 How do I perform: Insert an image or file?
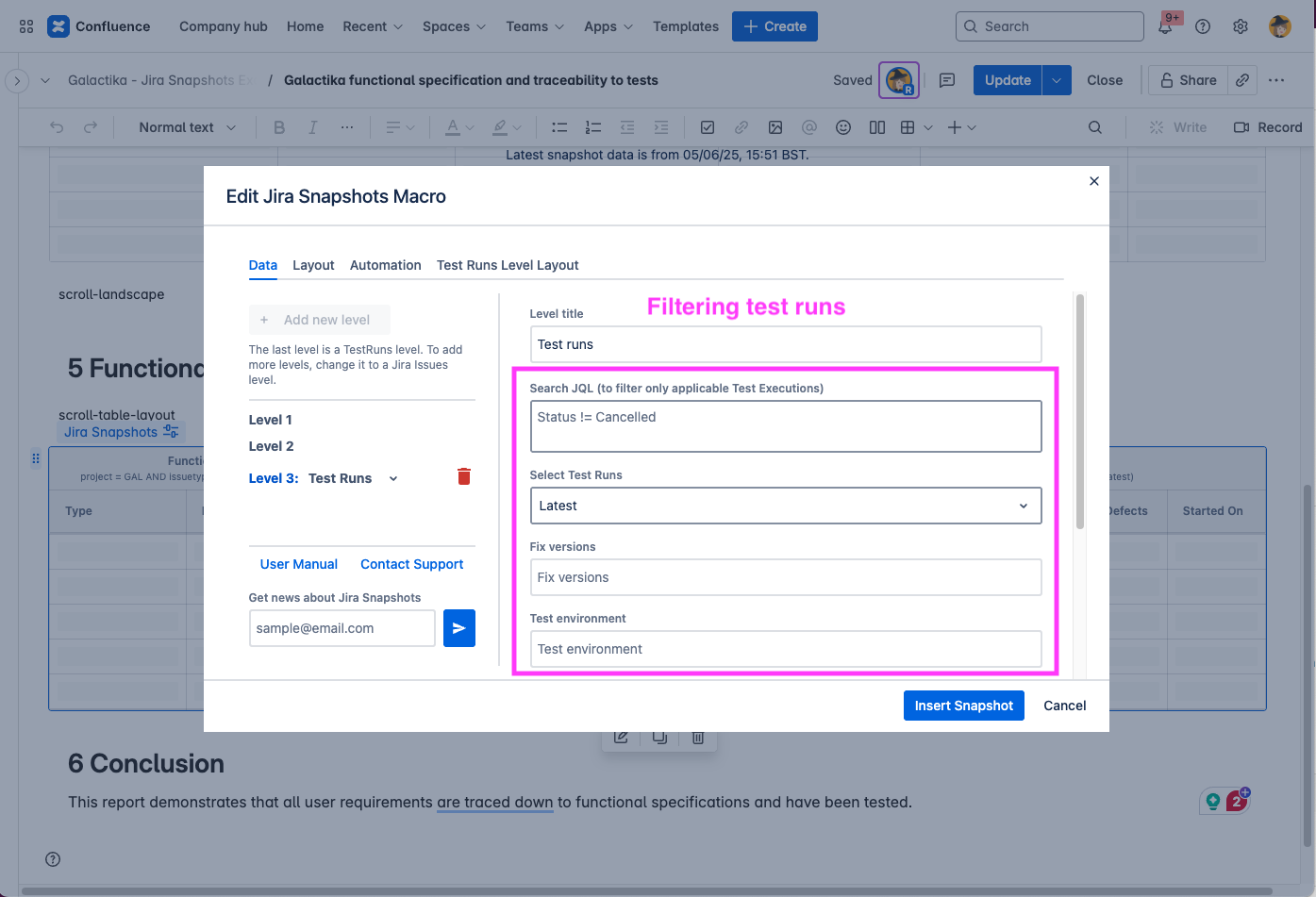point(775,127)
